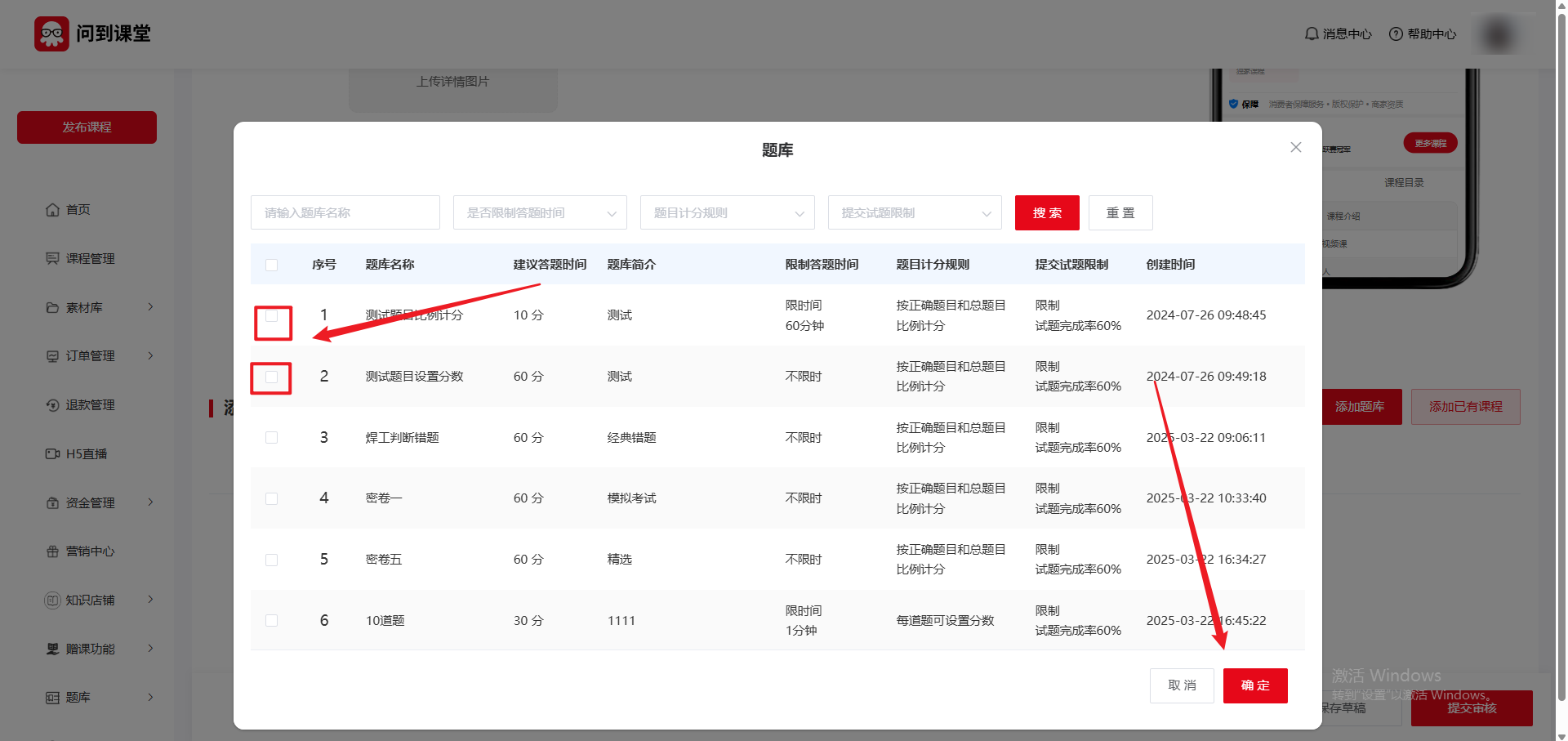
Task: Open the 是否限制答题时间 dropdown
Action: [540, 212]
